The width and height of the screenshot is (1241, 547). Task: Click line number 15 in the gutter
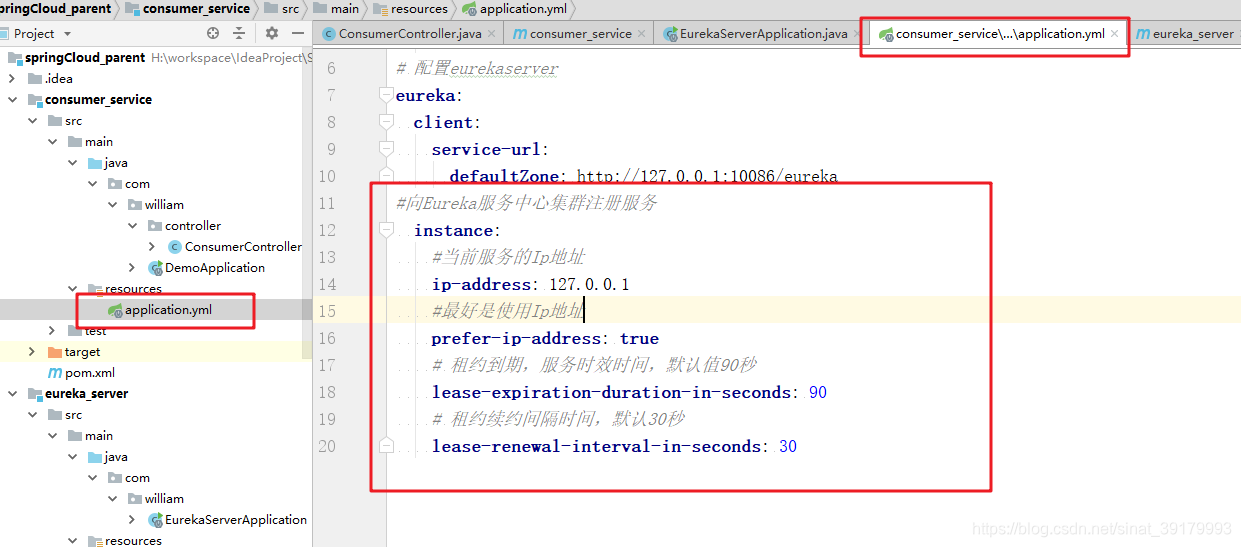click(327, 312)
